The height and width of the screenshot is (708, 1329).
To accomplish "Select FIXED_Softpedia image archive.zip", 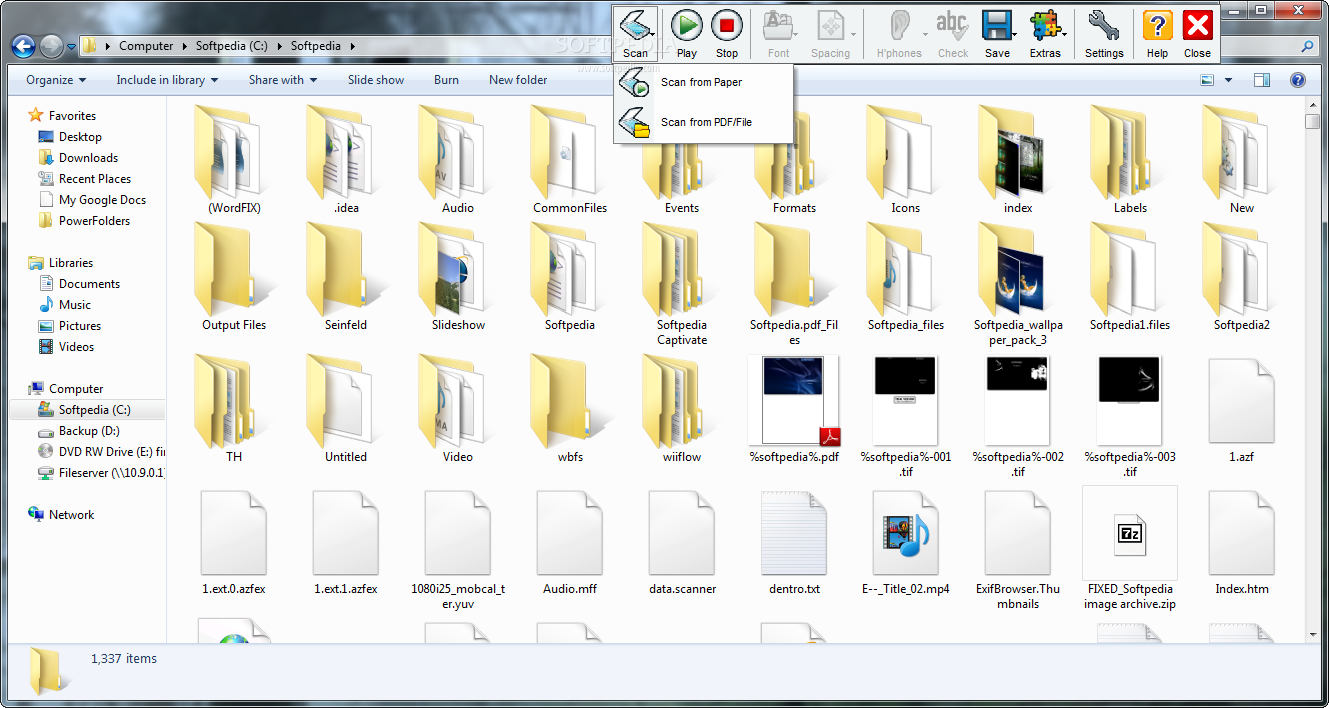I will 1130,548.
